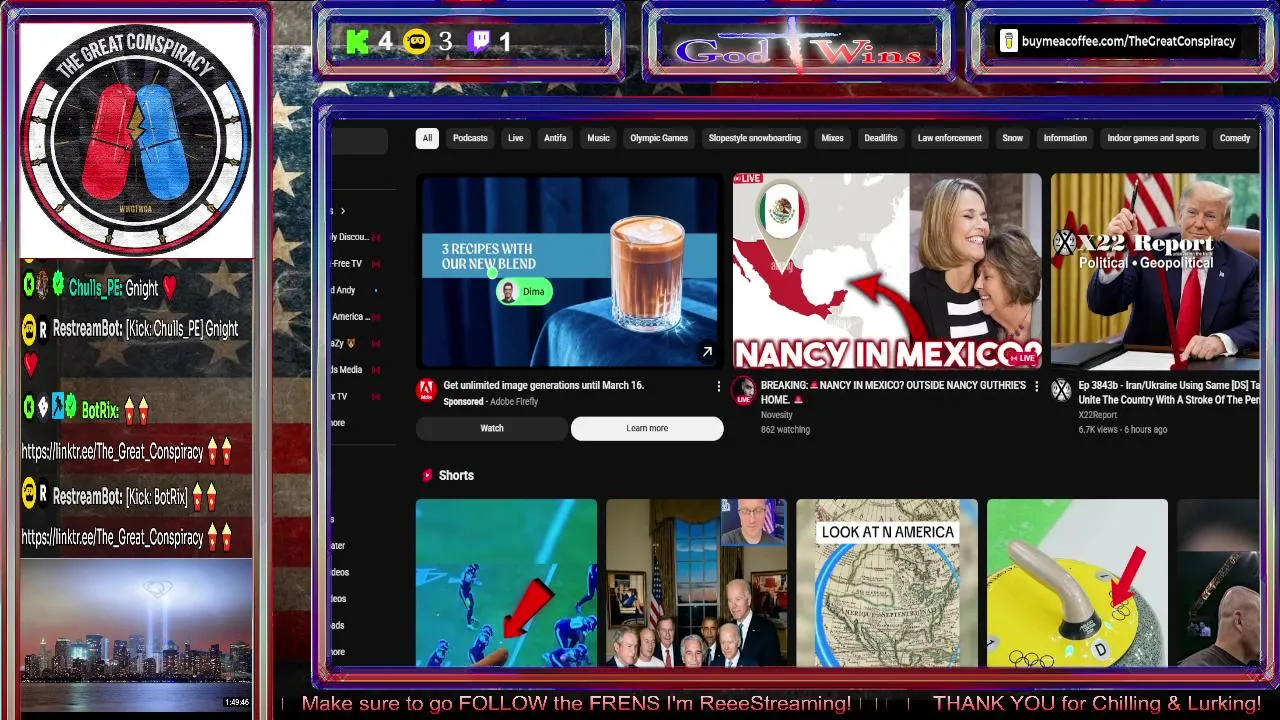Open RestreamBot linktr.ee link in chat
Image resolution: width=1280 pixels, height=720 pixels.
113,537
